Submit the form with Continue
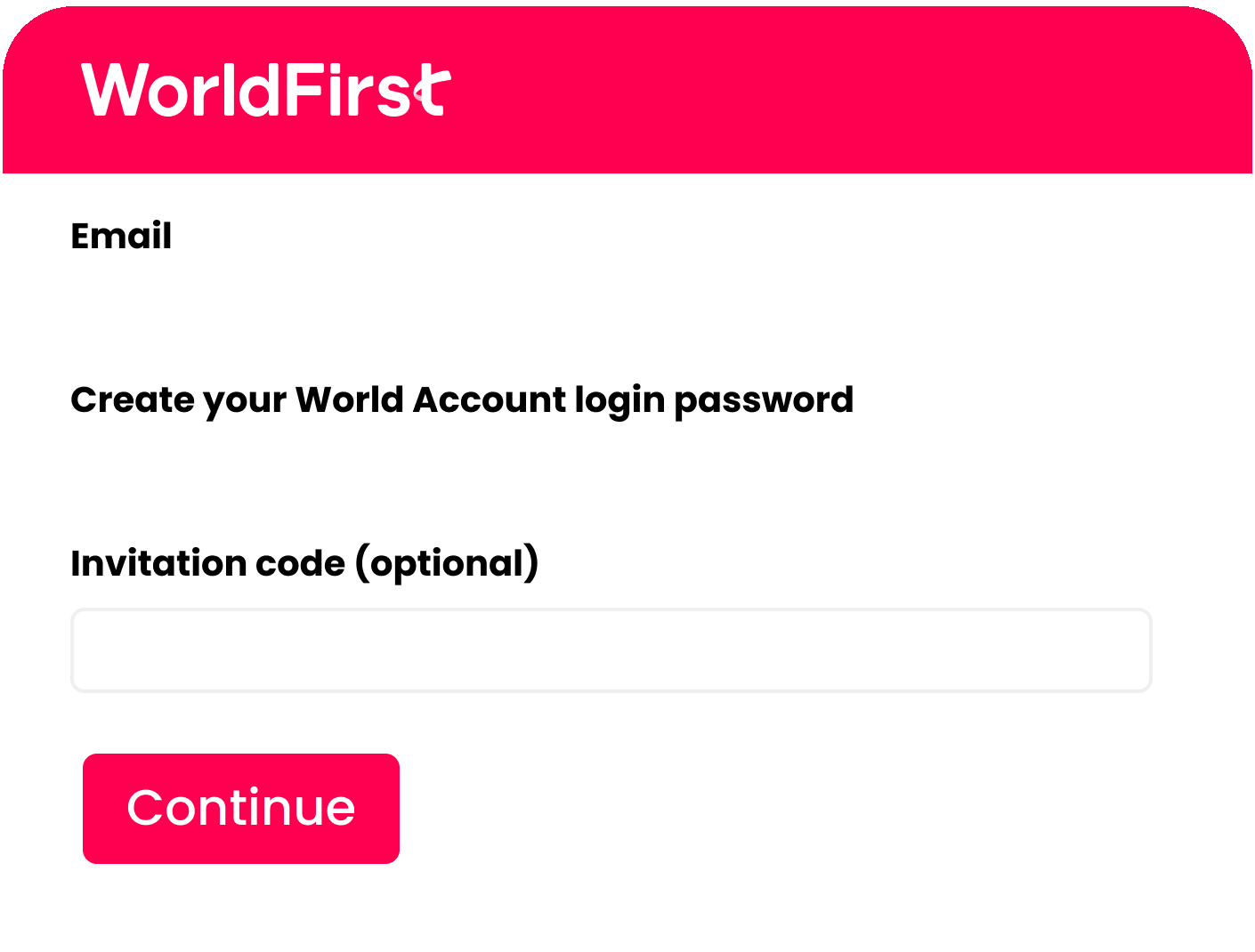Image resolution: width=1255 pixels, height=952 pixels. [241, 808]
